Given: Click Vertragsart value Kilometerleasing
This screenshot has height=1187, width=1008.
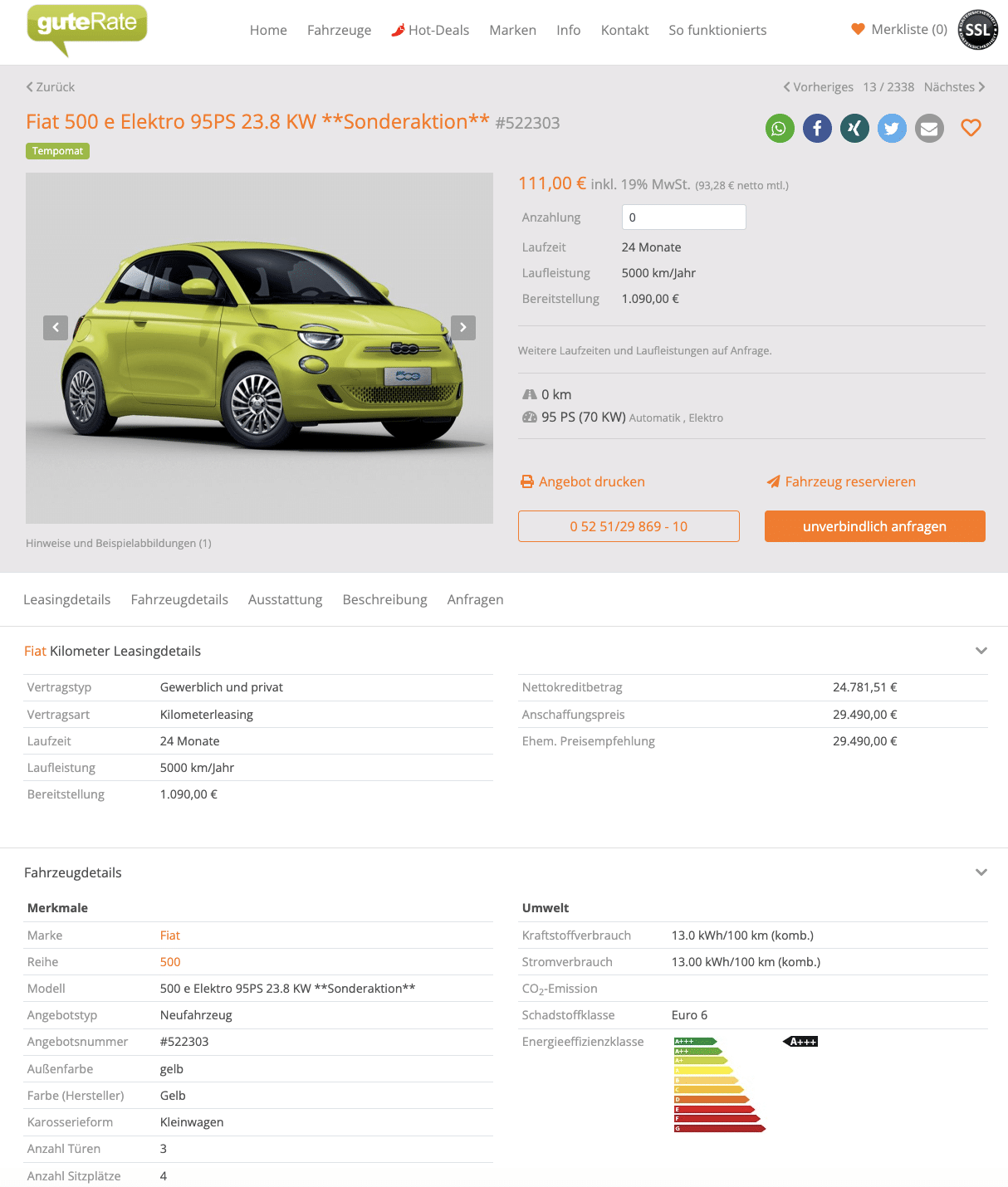Looking at the screenshot, I should click(x=207, y=715).
